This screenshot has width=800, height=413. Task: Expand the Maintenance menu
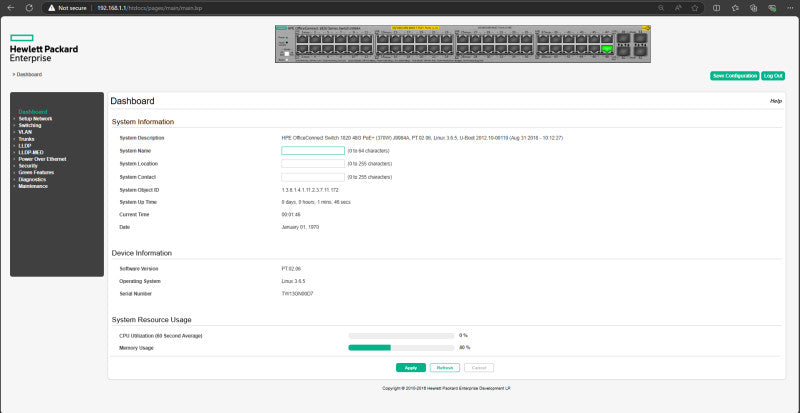coord(33,186)
